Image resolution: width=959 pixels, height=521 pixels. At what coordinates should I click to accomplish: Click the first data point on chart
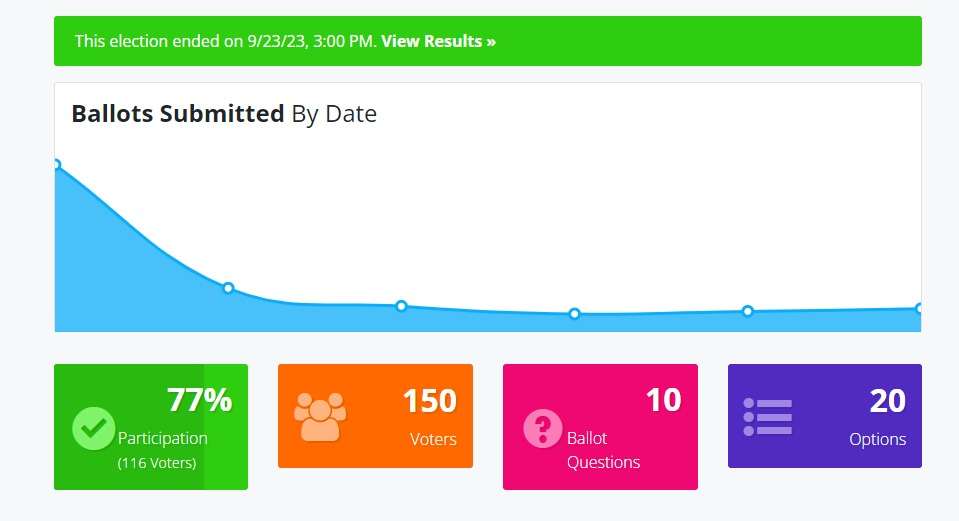point(56,165)
